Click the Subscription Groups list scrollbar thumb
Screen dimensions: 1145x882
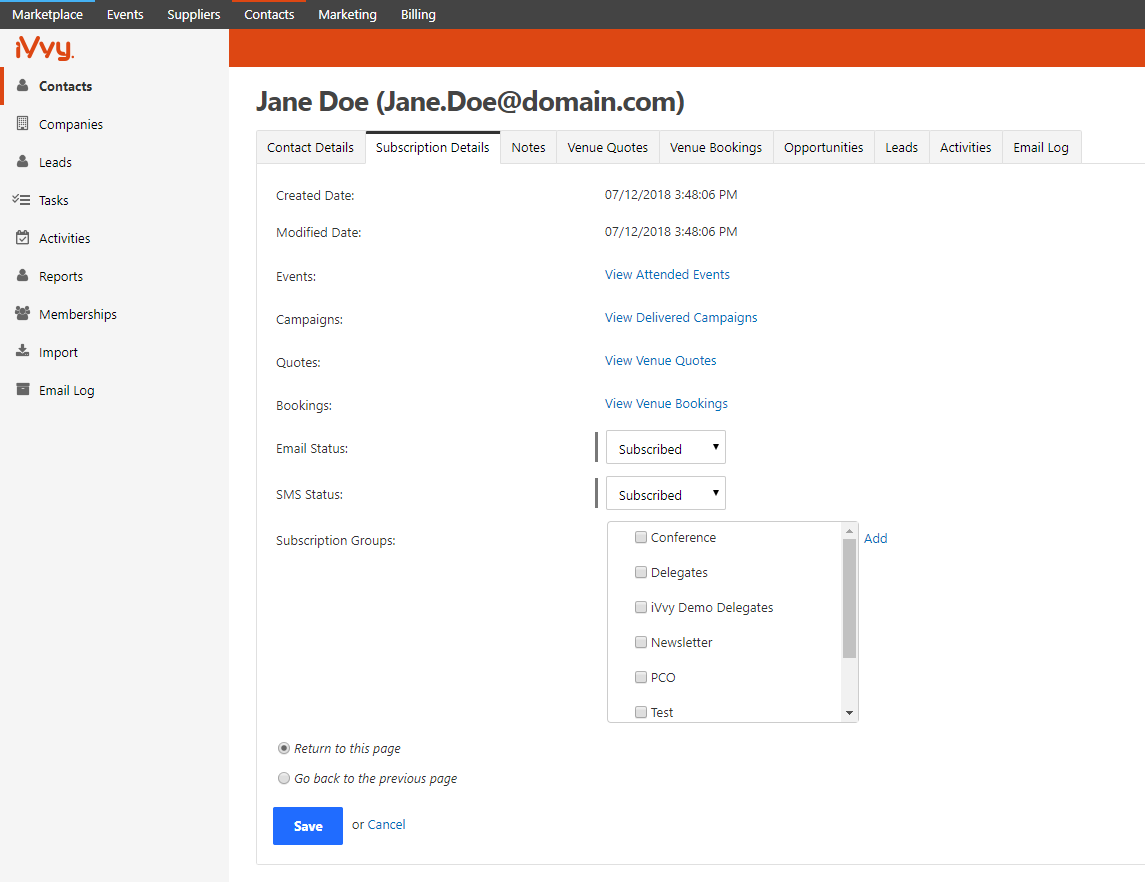click(849, 598)
